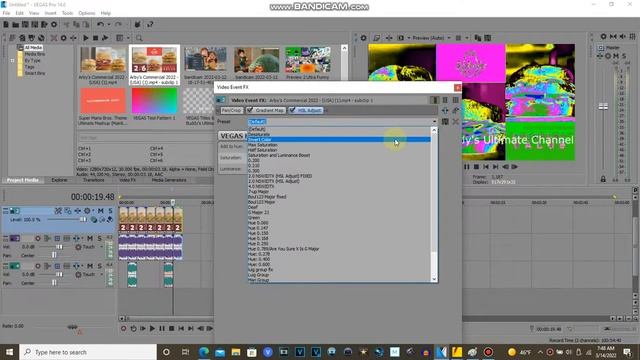Mute the video track with M button

tap(100, 211)
